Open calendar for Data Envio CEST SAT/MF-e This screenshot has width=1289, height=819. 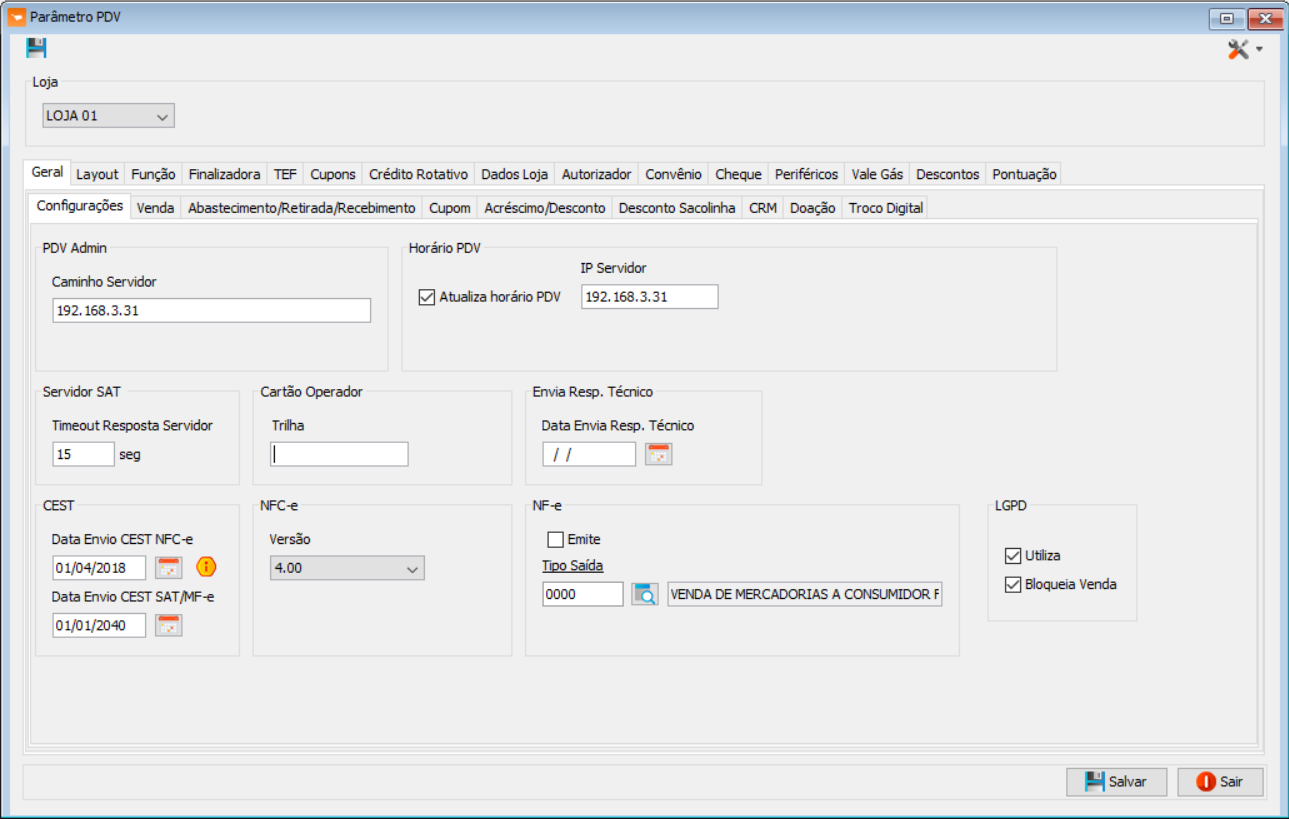pos(169,625)
